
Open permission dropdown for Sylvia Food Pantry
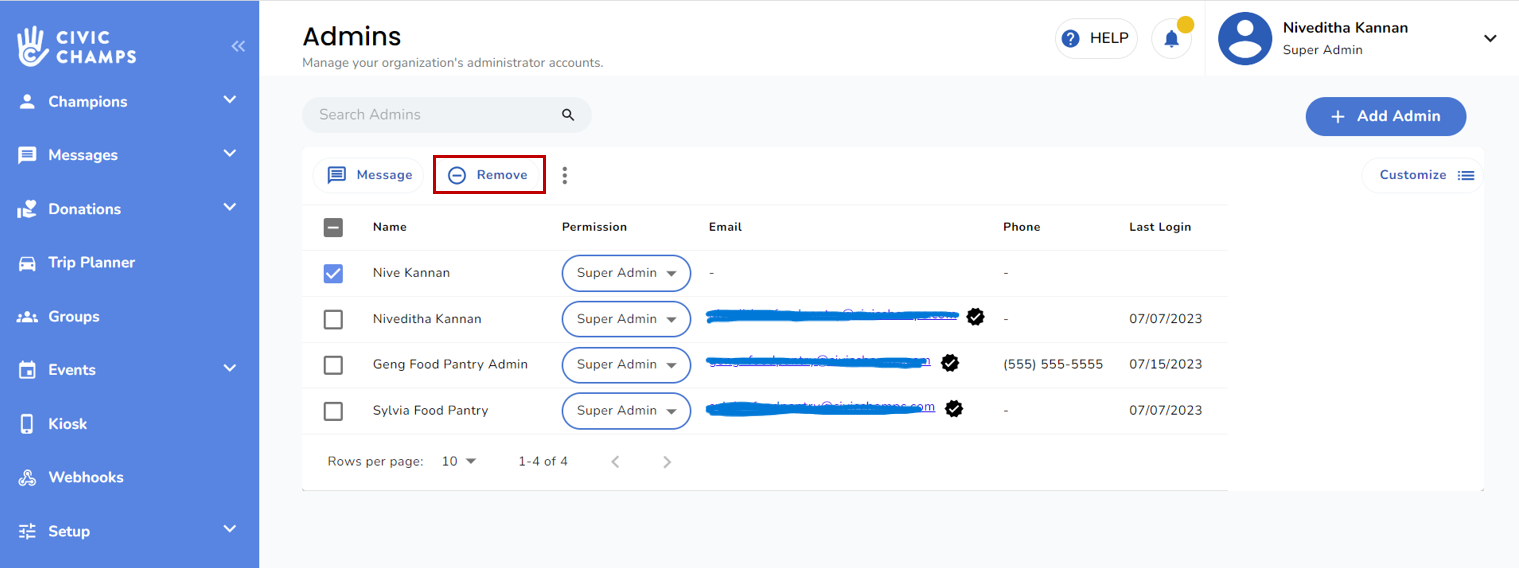pos(626,411)
